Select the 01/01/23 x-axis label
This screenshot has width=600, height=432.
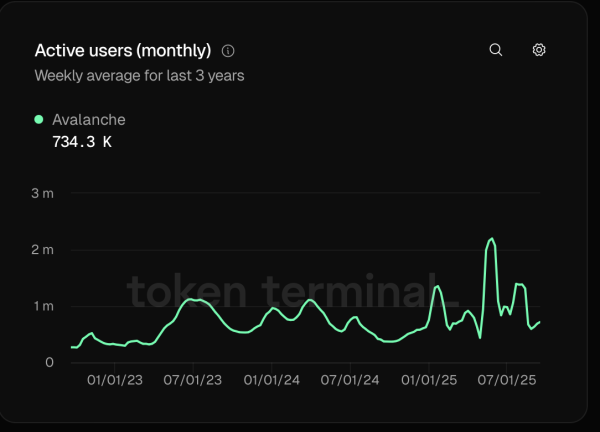pyautogui.click(x=116, y=380)
